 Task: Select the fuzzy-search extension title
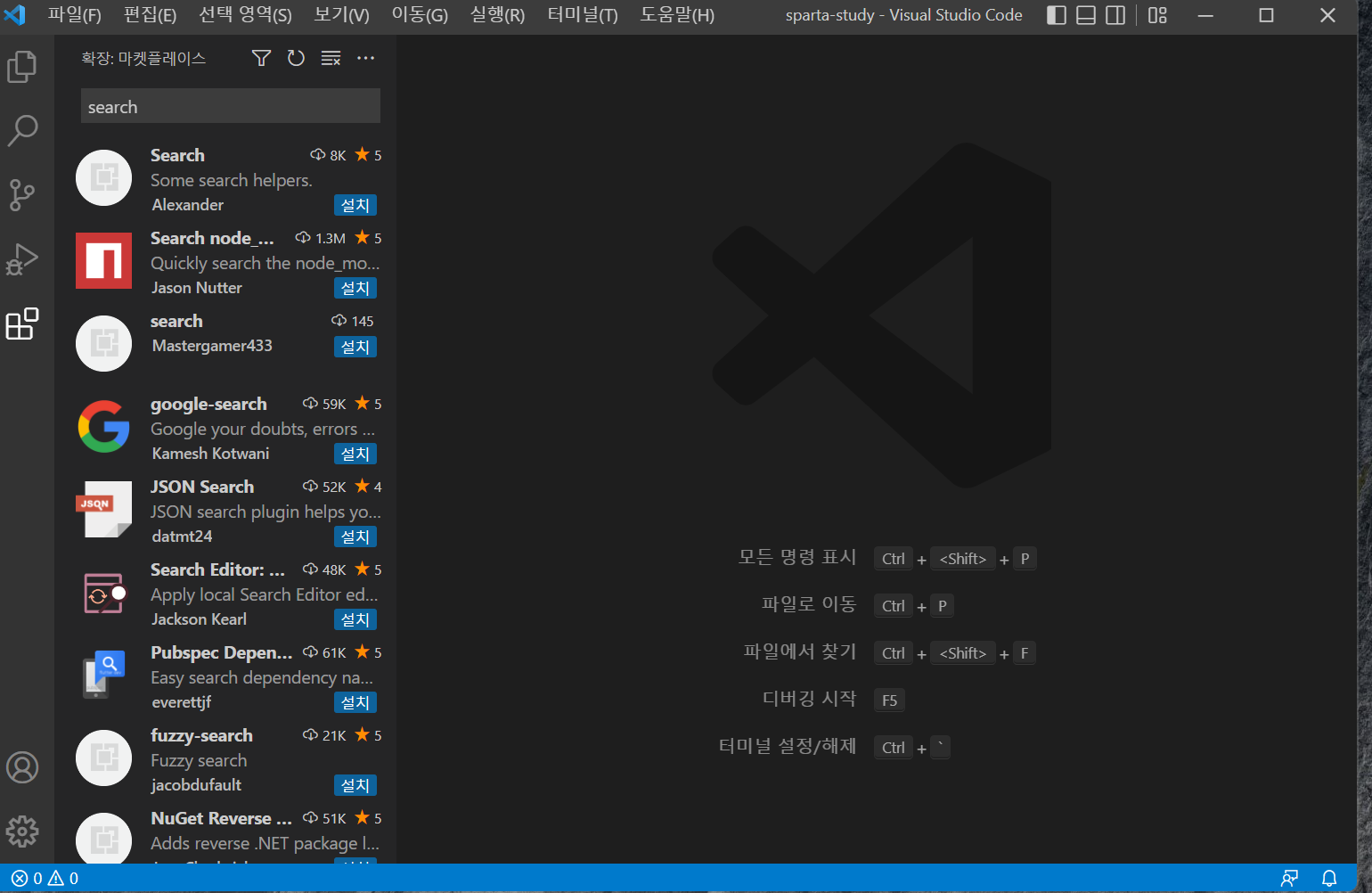coord(201,735)
